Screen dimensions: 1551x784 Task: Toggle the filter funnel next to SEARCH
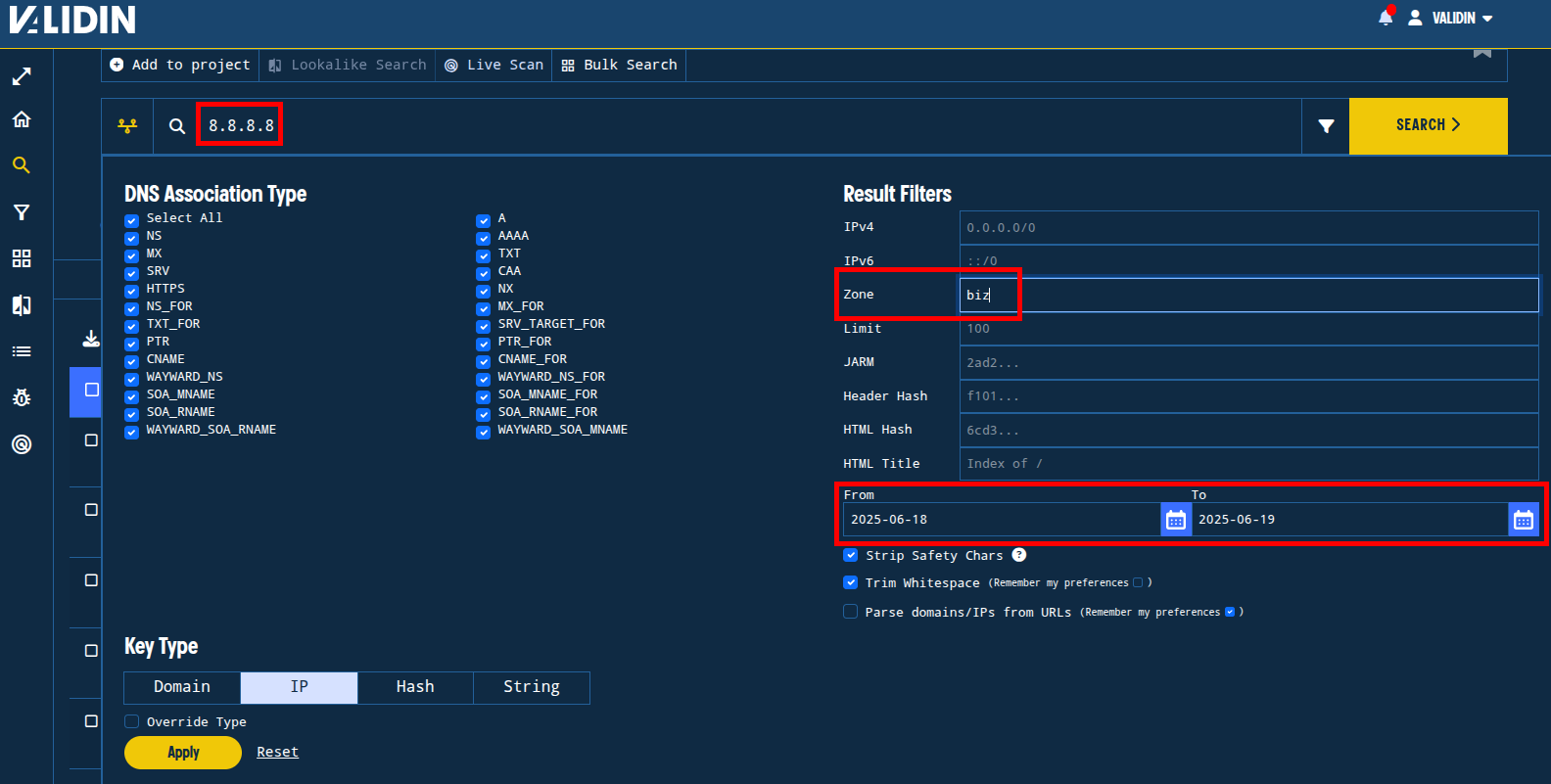[x=1326, y=125]
